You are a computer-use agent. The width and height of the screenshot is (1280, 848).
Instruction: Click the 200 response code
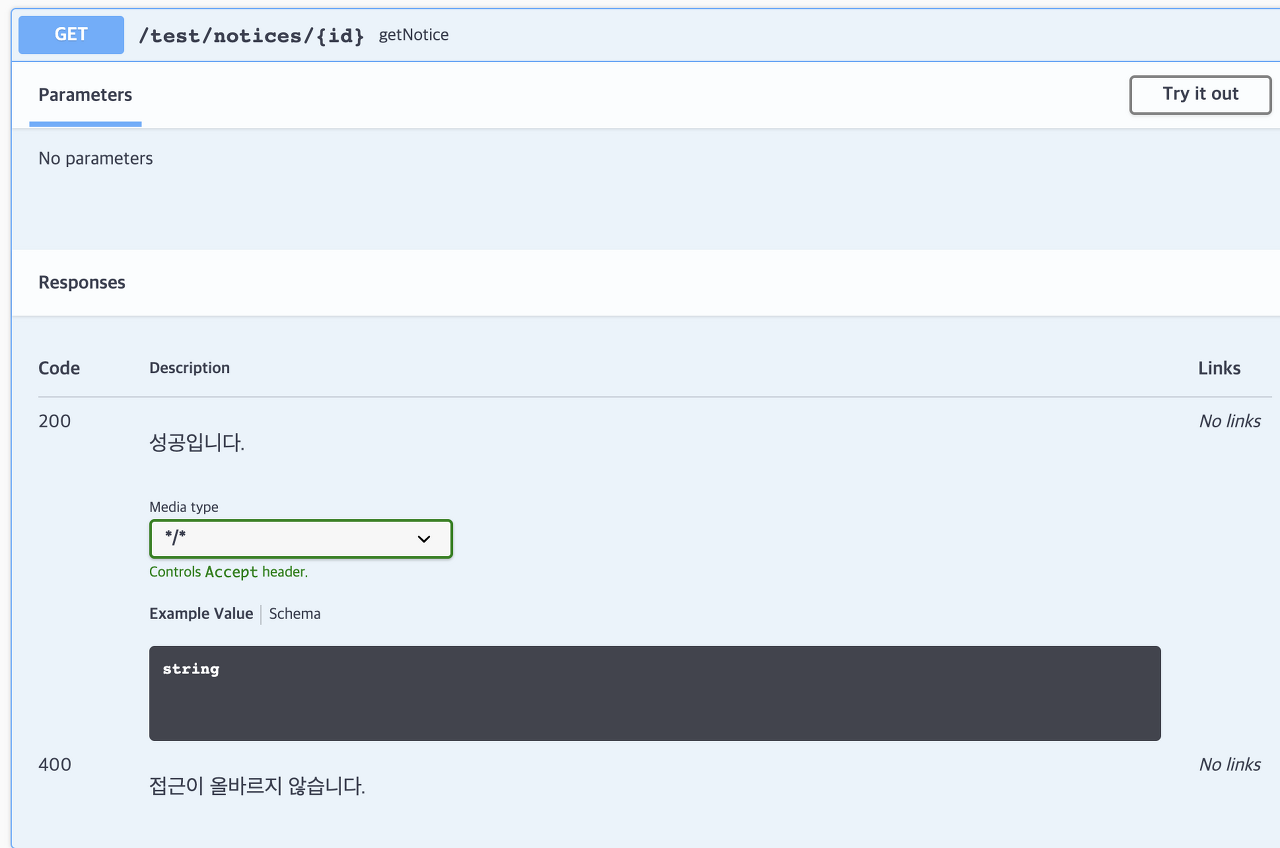pos(55,421)
